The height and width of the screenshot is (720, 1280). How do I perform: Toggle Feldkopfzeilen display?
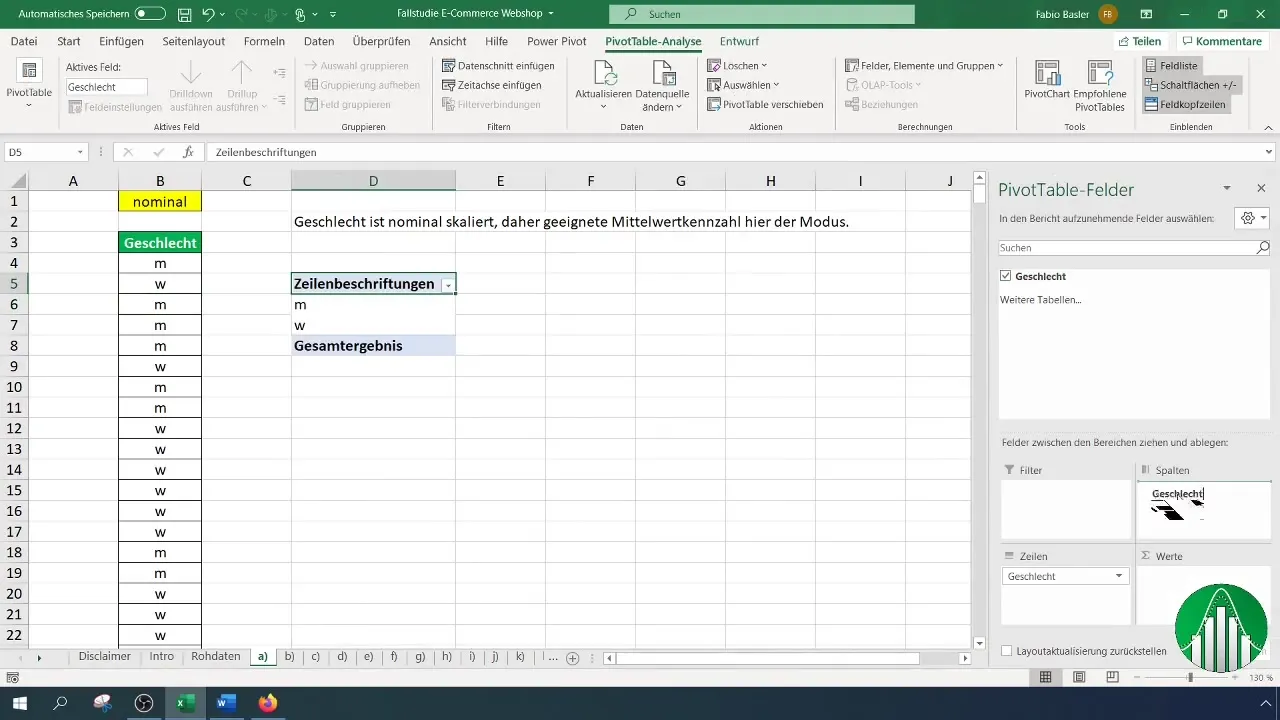[x=1185, y=104]
